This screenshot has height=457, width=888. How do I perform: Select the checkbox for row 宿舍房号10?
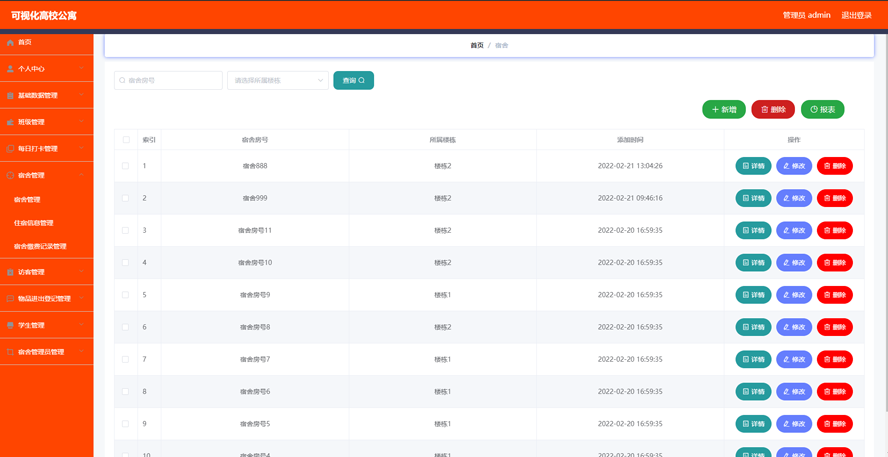[126, 263]
